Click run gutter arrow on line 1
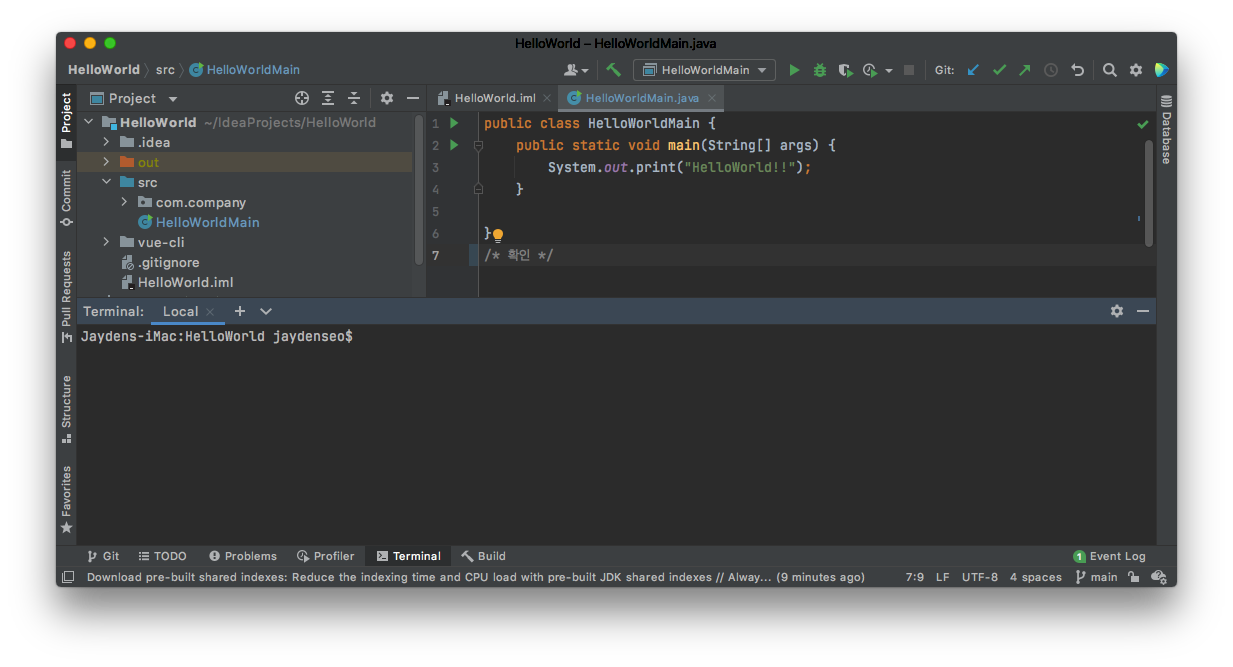Screen dimensions: 1233x667 pyautogui.click(x=454, y=123)
